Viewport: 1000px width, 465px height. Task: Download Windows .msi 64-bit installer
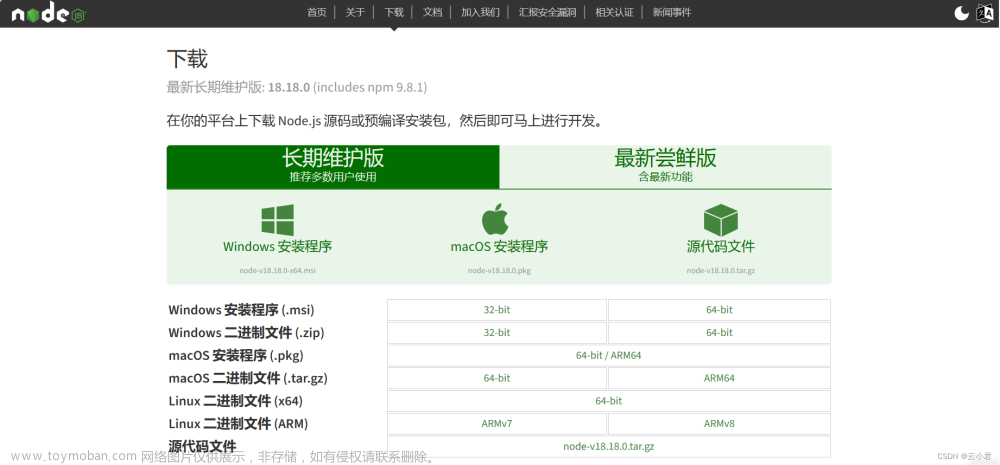point(719,310)
